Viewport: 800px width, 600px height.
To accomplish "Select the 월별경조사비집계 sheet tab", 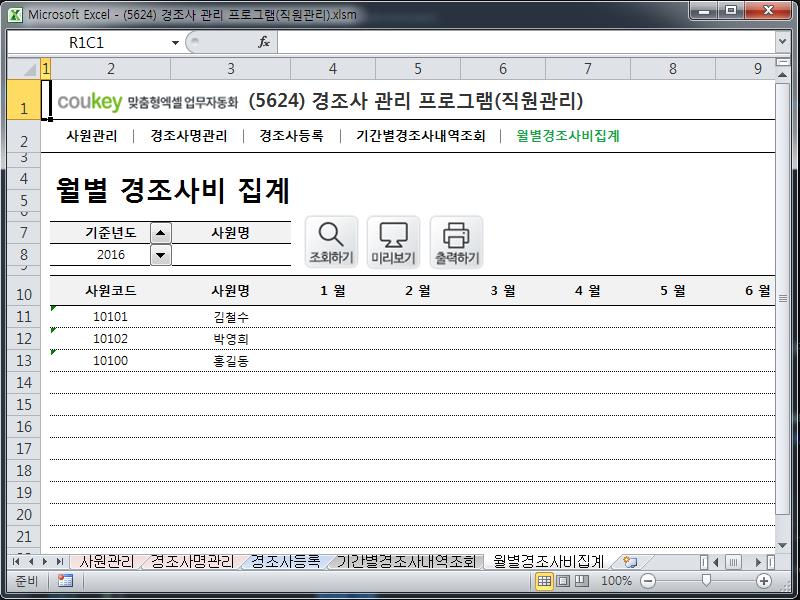I will pyautogui.click(x=549, y=562).
